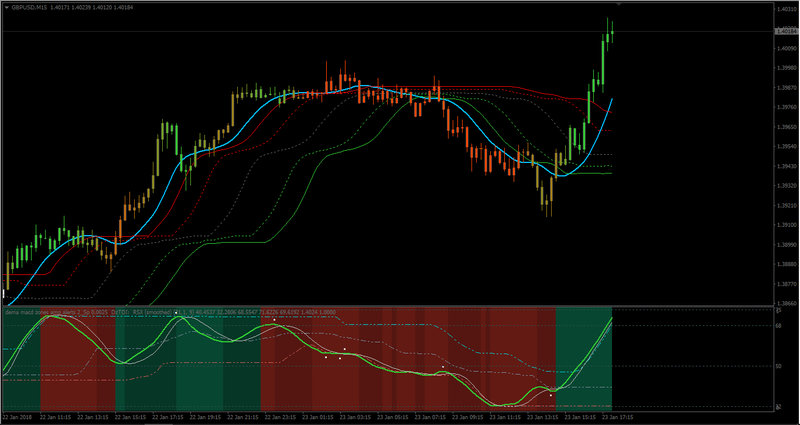Click the 1.39870 price axis label
The height and width of the screenshot is (425, 800).
click(x=786, y=88)
